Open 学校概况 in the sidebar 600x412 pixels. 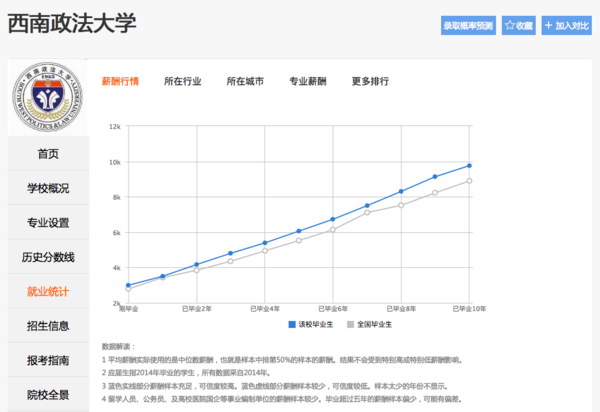click(48, 188)
